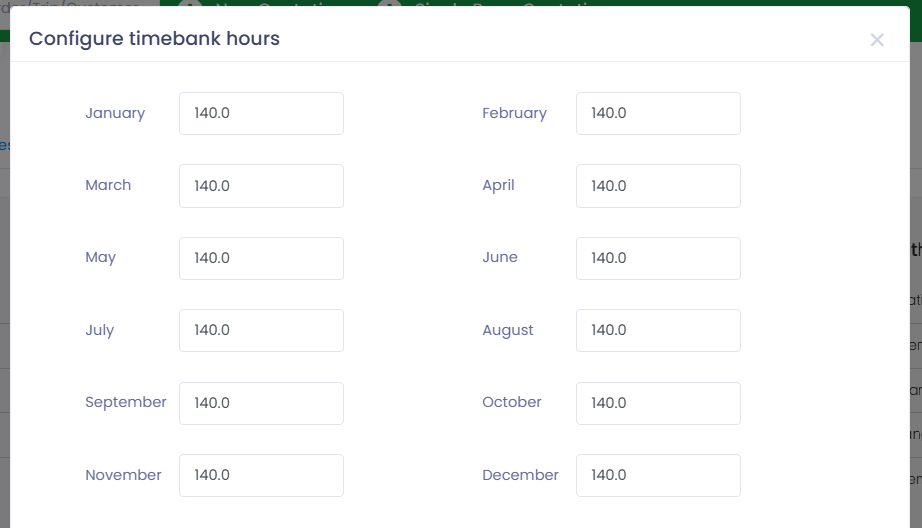The height and width of the screenshot is (528, 922).
Task: Close the Configure timebank hours dialog
Action: tap(877, 40)
